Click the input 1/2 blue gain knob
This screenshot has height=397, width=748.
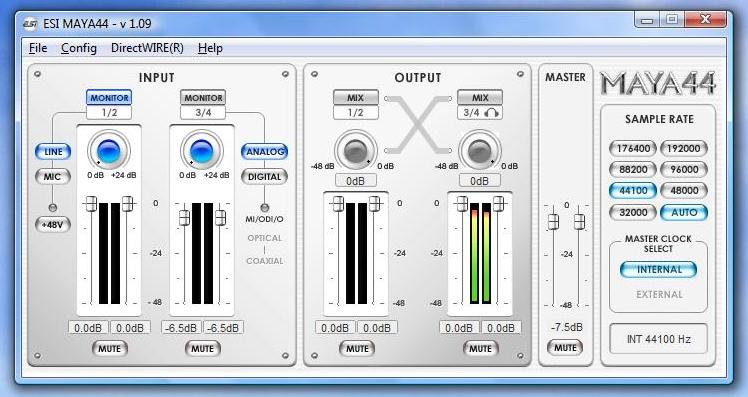[x=109, y=151]
